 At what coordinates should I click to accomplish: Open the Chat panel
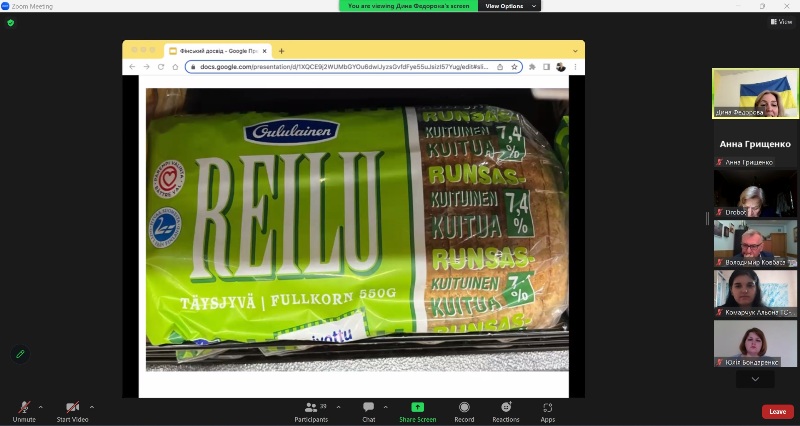coord(369,410)
